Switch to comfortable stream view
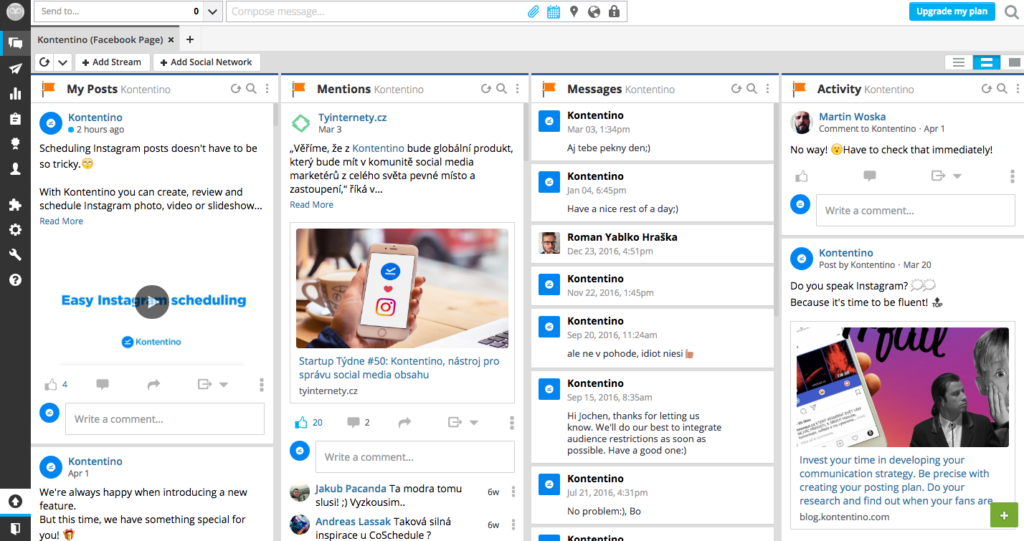This screenshot has width=1024, height=541. 1013,62
